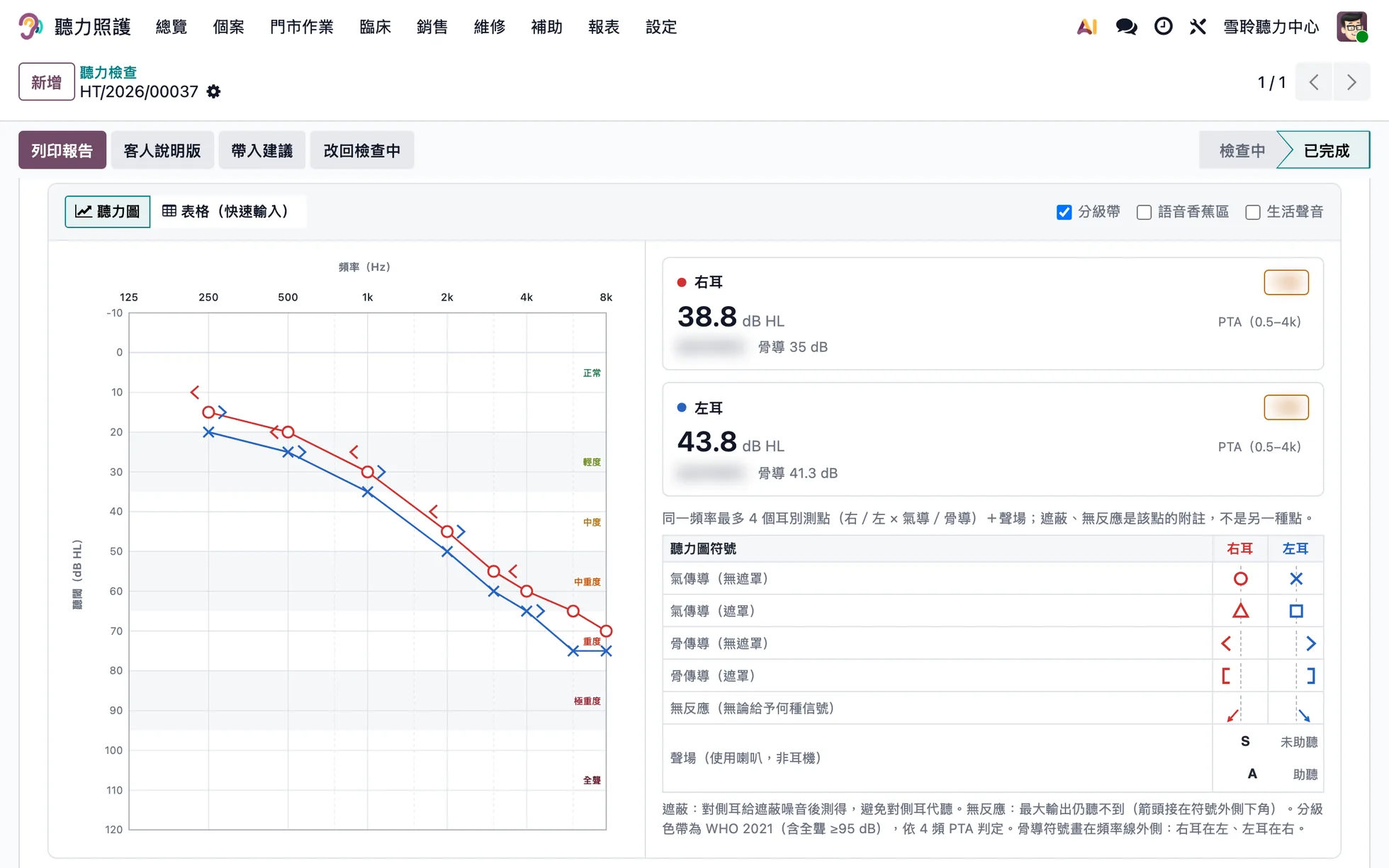Select the 已完成 status stage
This screenshot has width=1389, height=868.
(1325, 150)
